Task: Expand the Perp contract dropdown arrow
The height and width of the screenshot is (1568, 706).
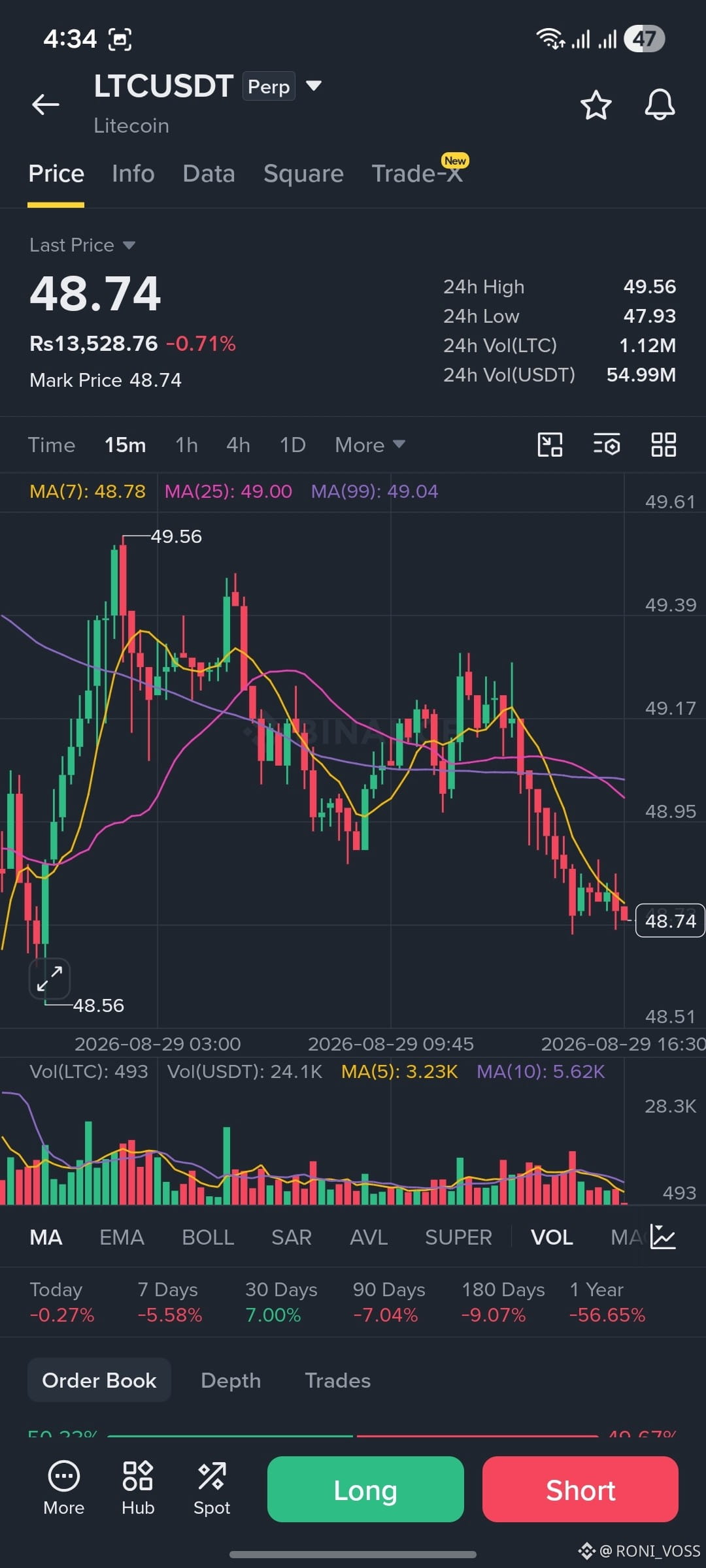Action: click(314, 86)
